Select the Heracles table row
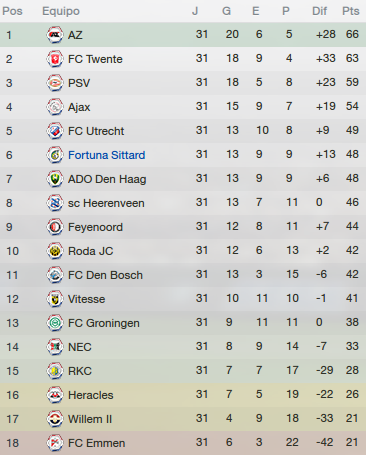Image resolution: width=366 pixels, height=455 pixels. [x=183, y=395]
